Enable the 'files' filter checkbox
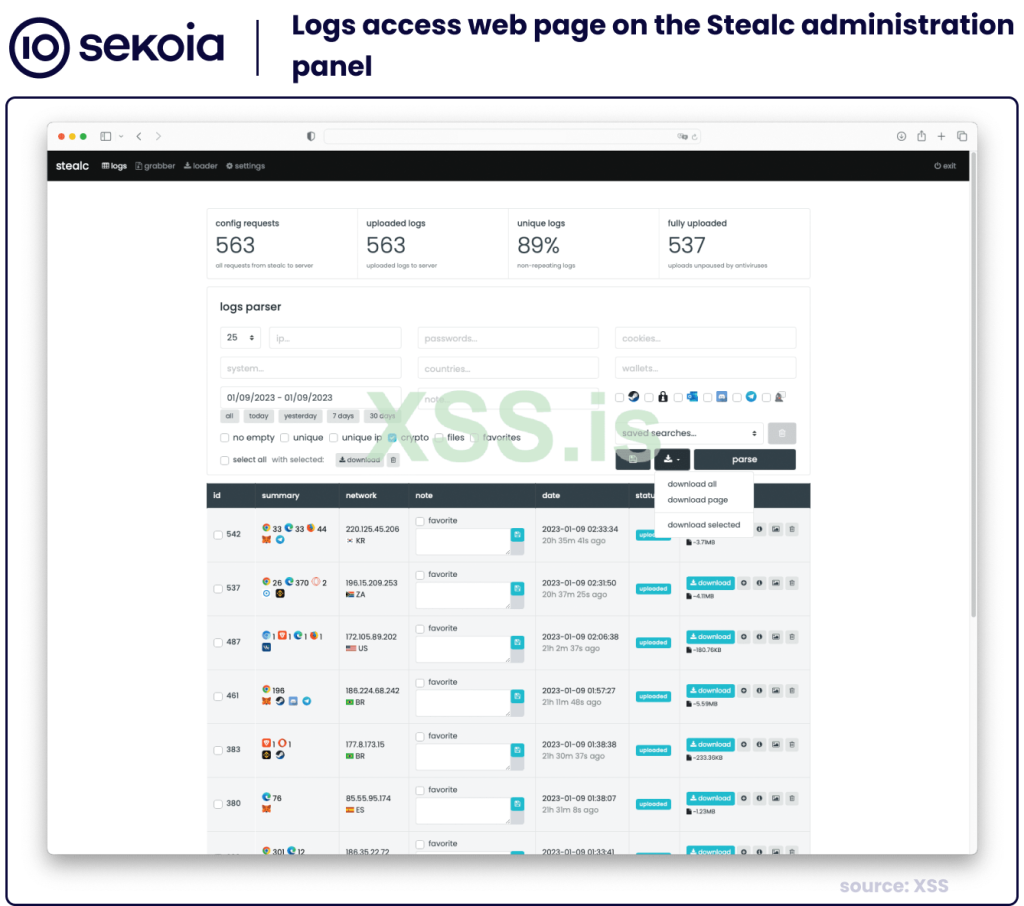Viewport: 1024px width, 906px height. click(440, 438)
